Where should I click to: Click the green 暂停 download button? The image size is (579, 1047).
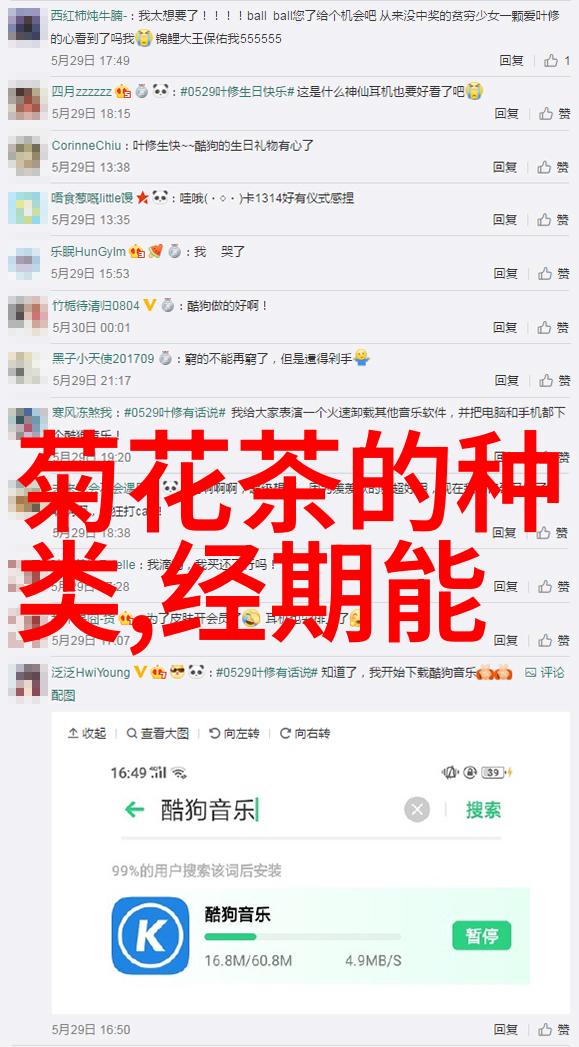point(481,935)
